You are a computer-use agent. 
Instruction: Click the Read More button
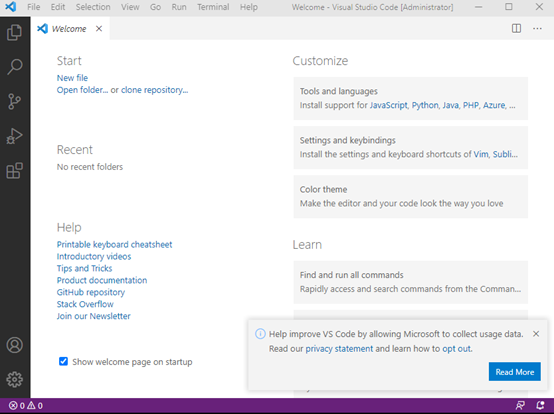click(514, 372)
